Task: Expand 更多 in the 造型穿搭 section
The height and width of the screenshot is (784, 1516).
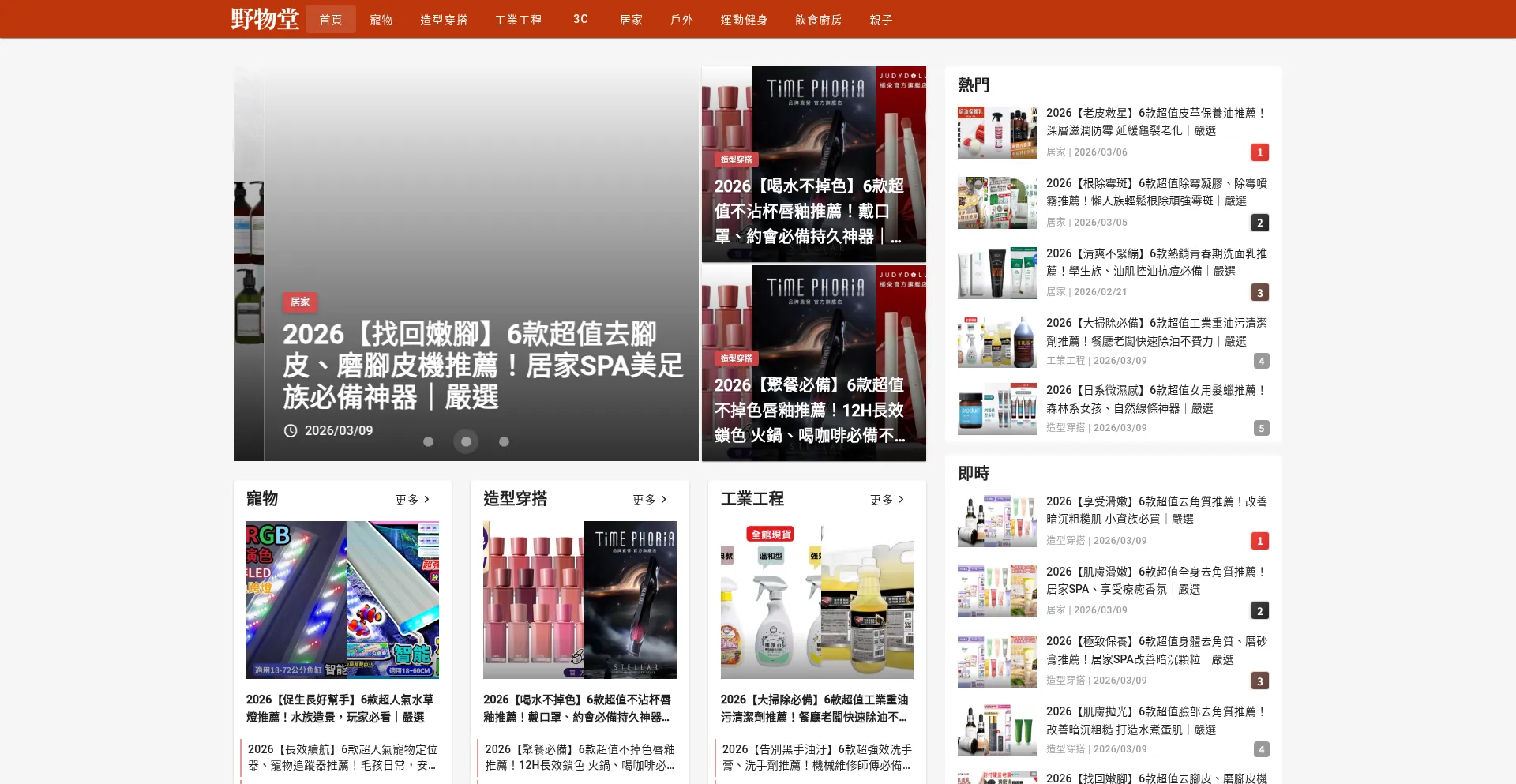Action: (x=650, y=500)
